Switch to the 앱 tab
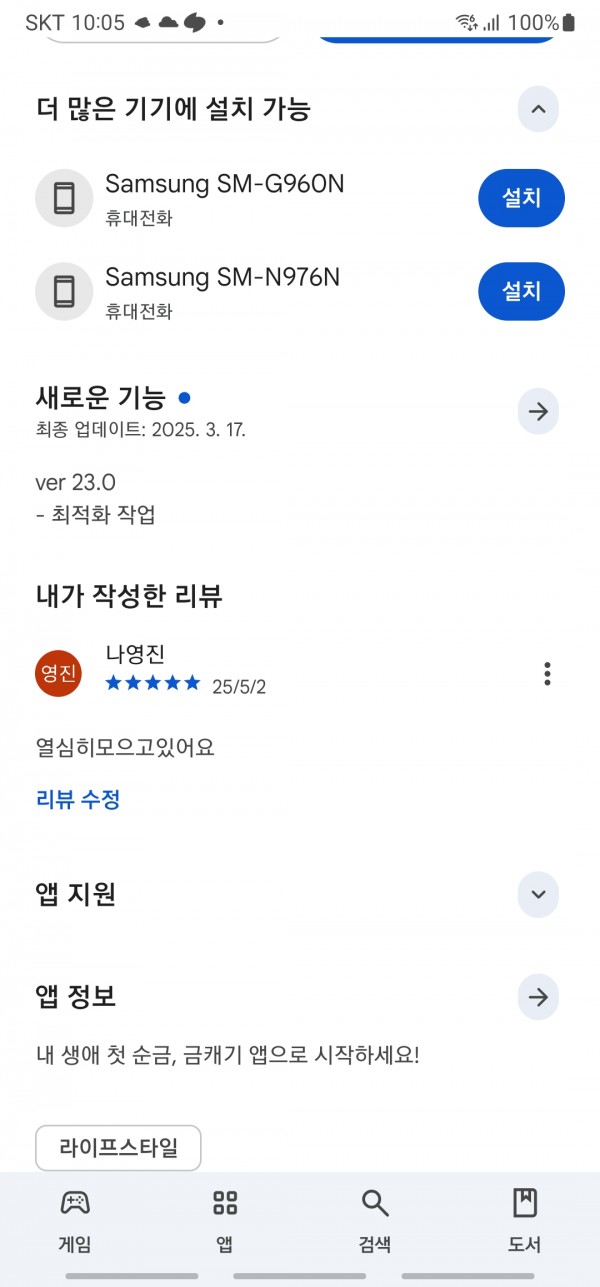This screenshot has width=600, height=1287. click(225, 1221)
